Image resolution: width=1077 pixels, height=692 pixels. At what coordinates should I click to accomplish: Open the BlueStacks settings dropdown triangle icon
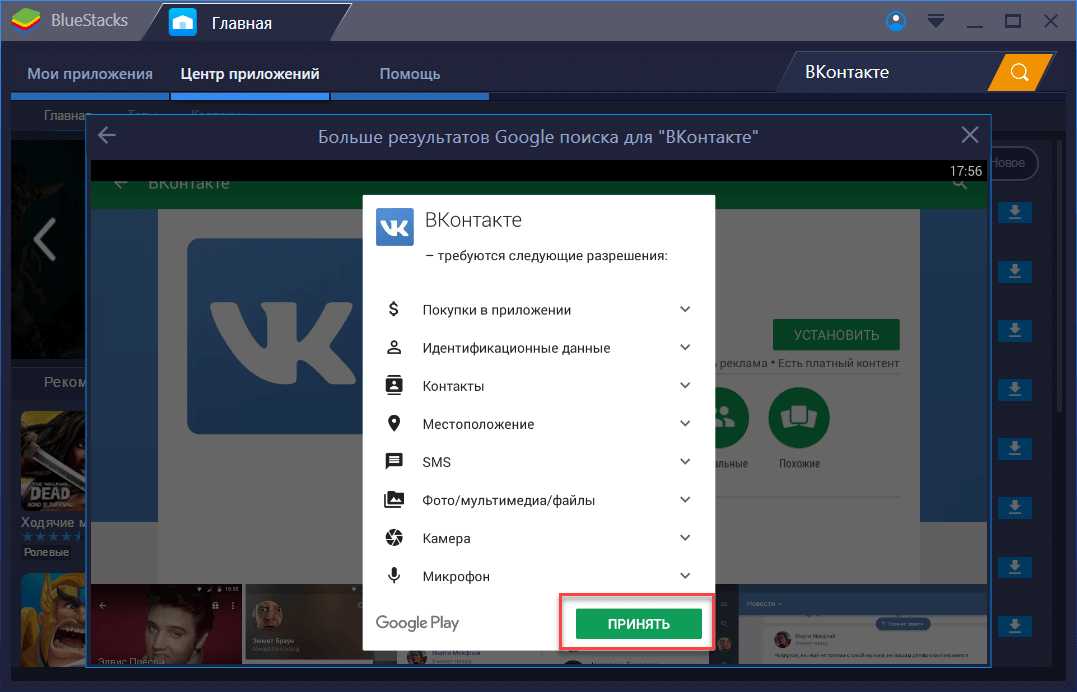pyautogui.click(x=936, y=21)
